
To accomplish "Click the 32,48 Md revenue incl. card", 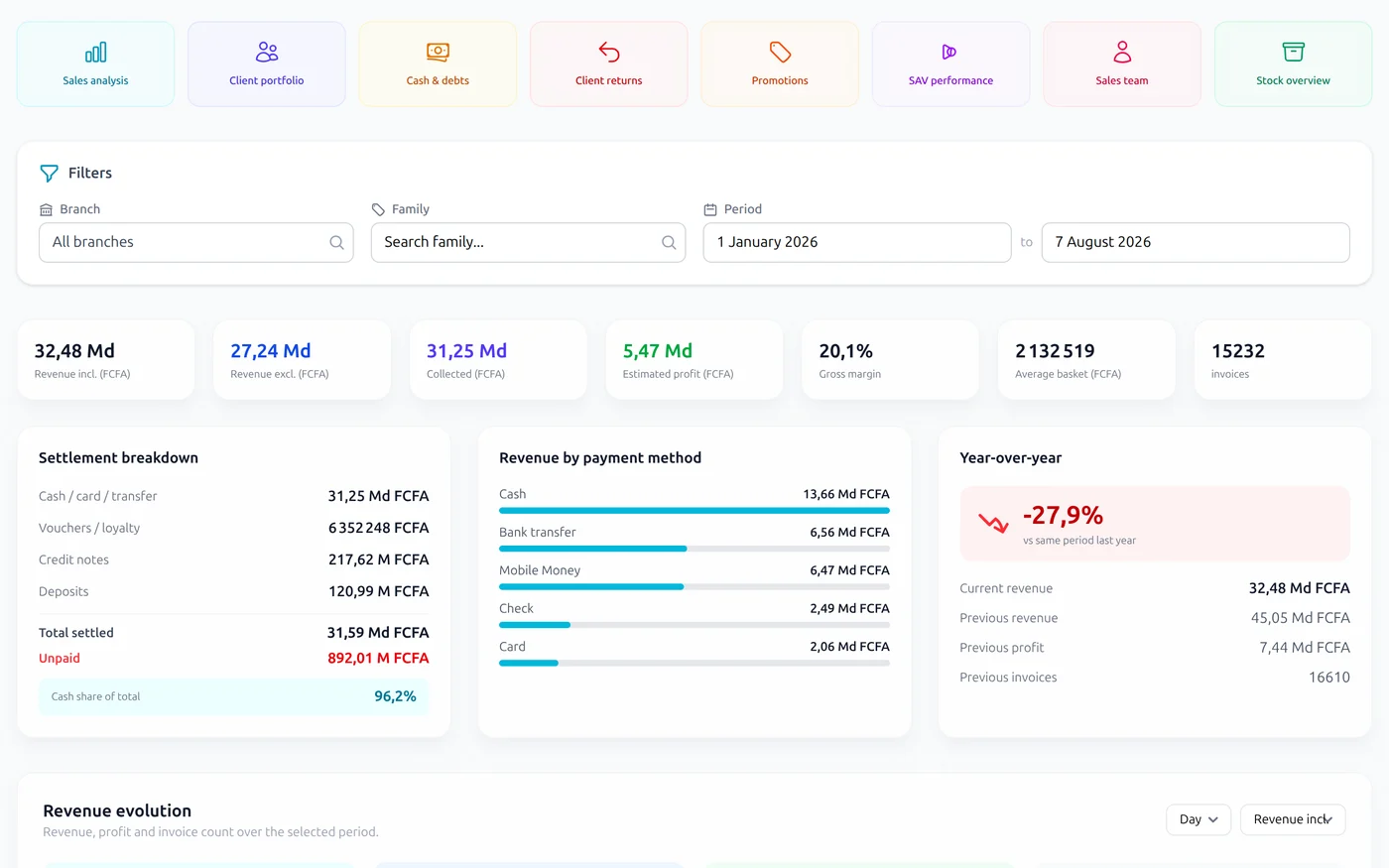I will pos(106,360).
